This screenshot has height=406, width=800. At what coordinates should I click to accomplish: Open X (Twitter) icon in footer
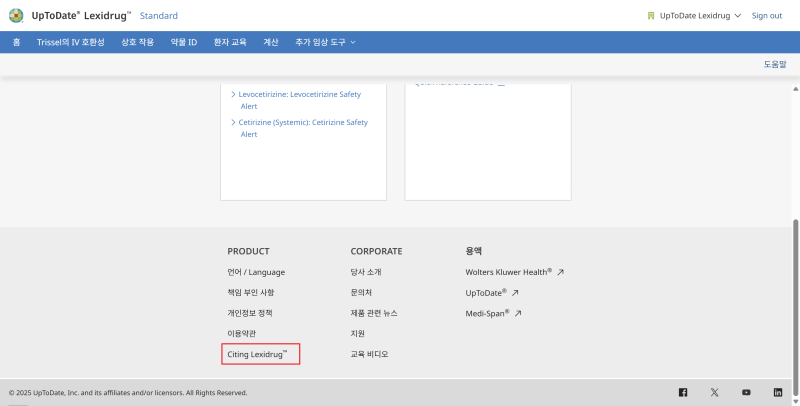click(714, 392)
